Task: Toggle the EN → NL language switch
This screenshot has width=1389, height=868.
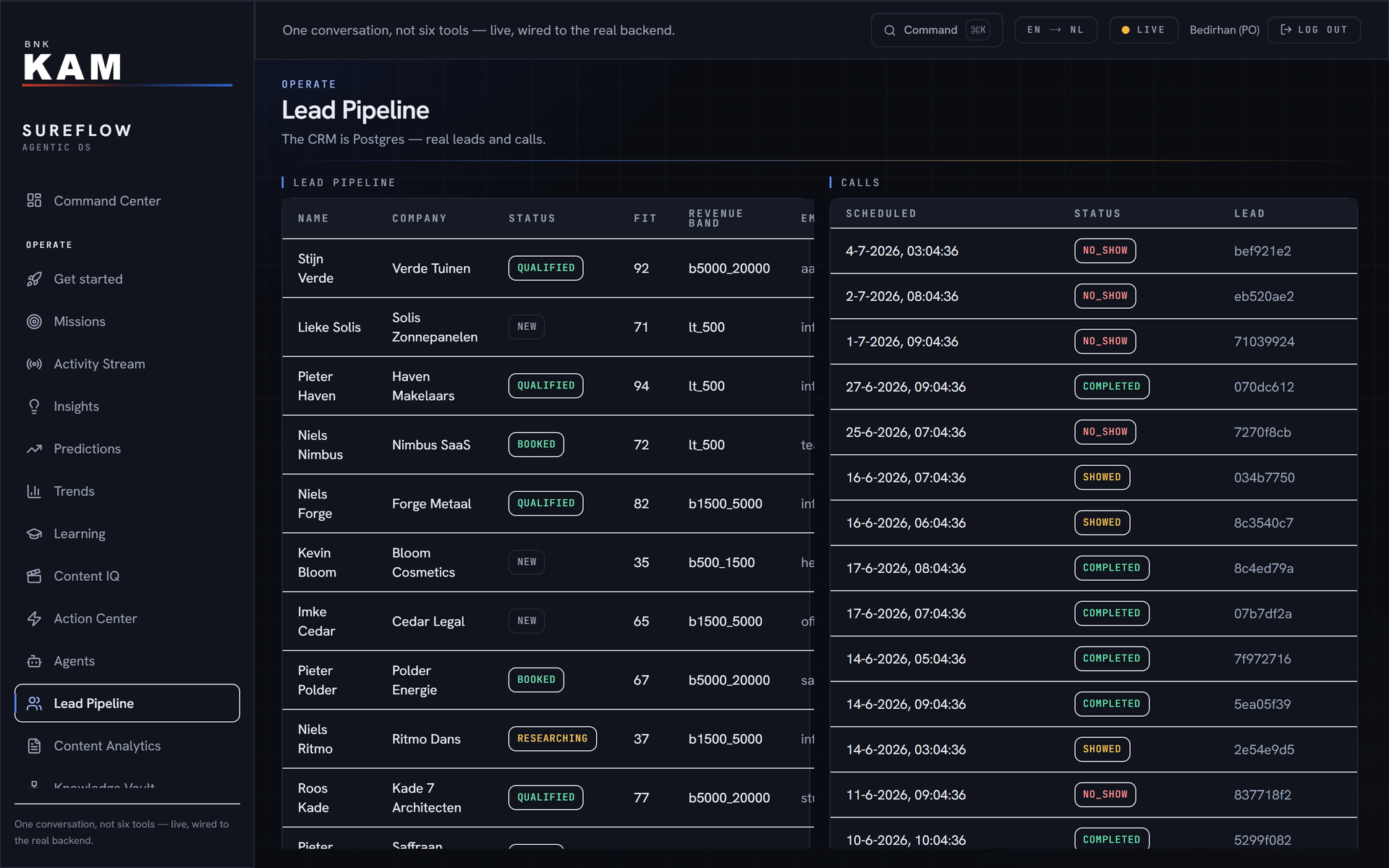Action: tap(1055, 30)
